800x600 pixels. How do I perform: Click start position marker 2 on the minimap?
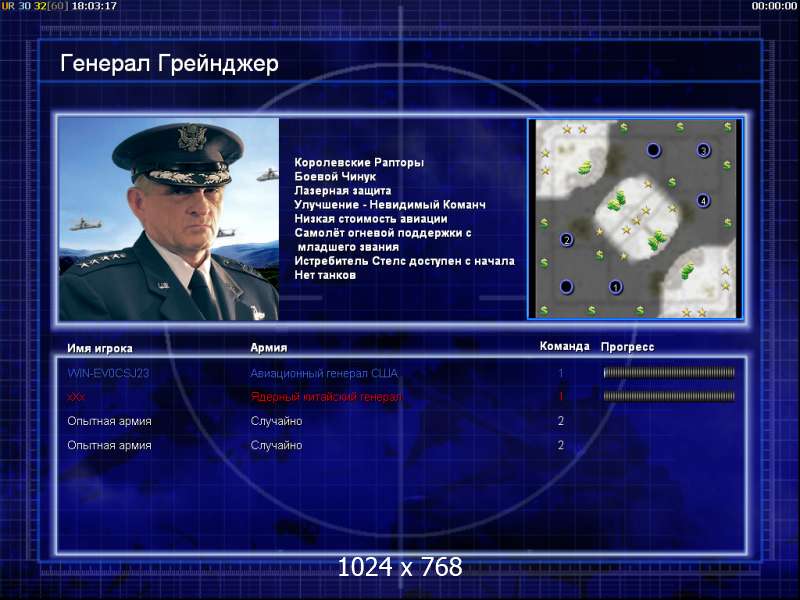[x=566, y=239]
